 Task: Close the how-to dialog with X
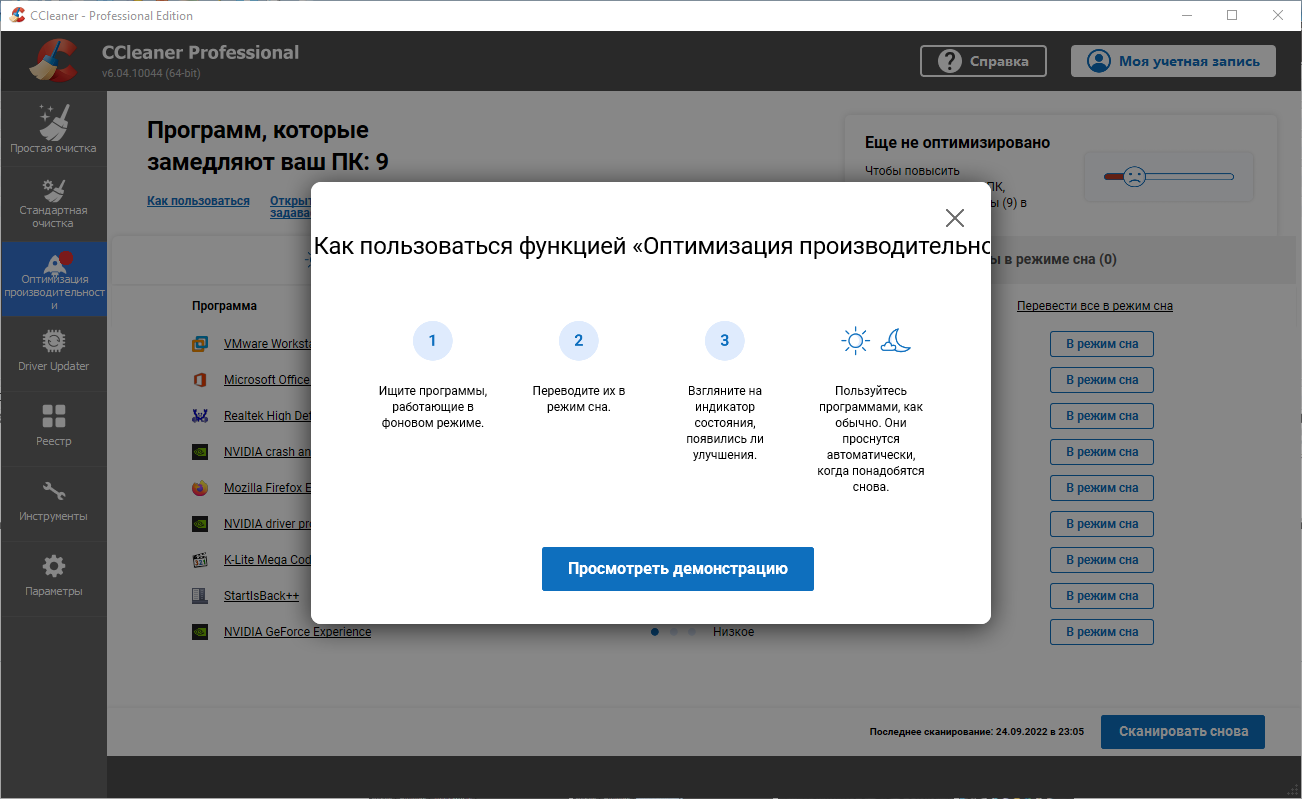tap(954, 218)
